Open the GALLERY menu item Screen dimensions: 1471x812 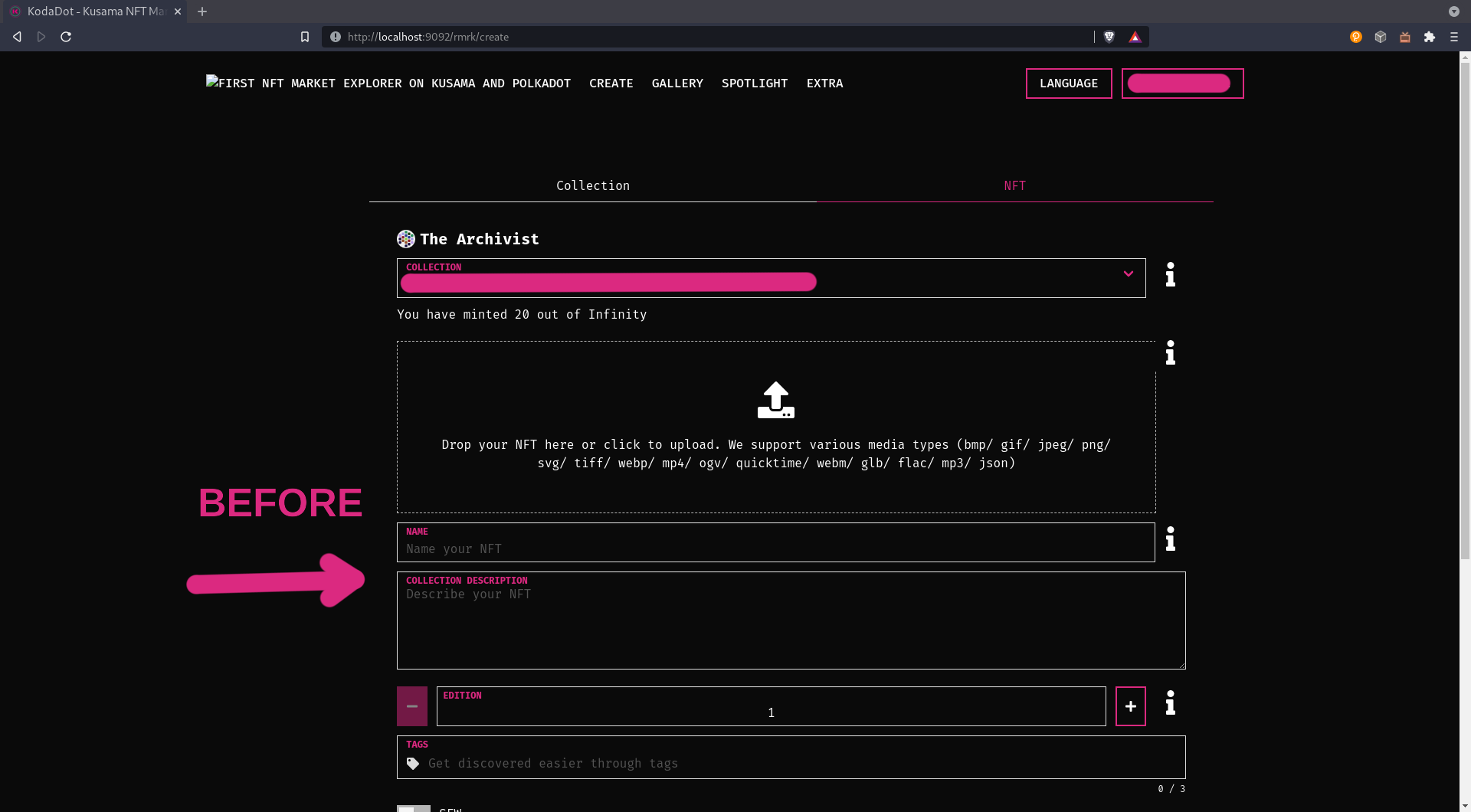677,83
